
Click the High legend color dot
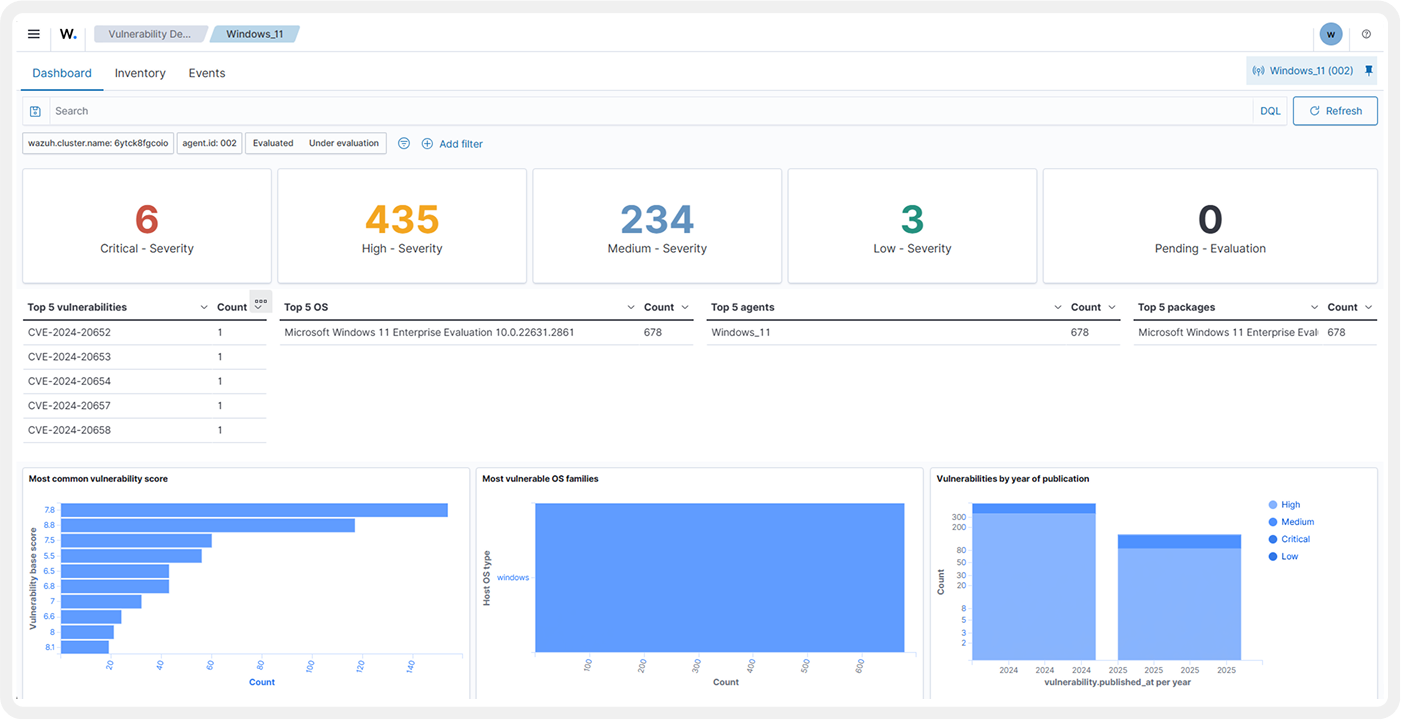[x=1273, y=505]
